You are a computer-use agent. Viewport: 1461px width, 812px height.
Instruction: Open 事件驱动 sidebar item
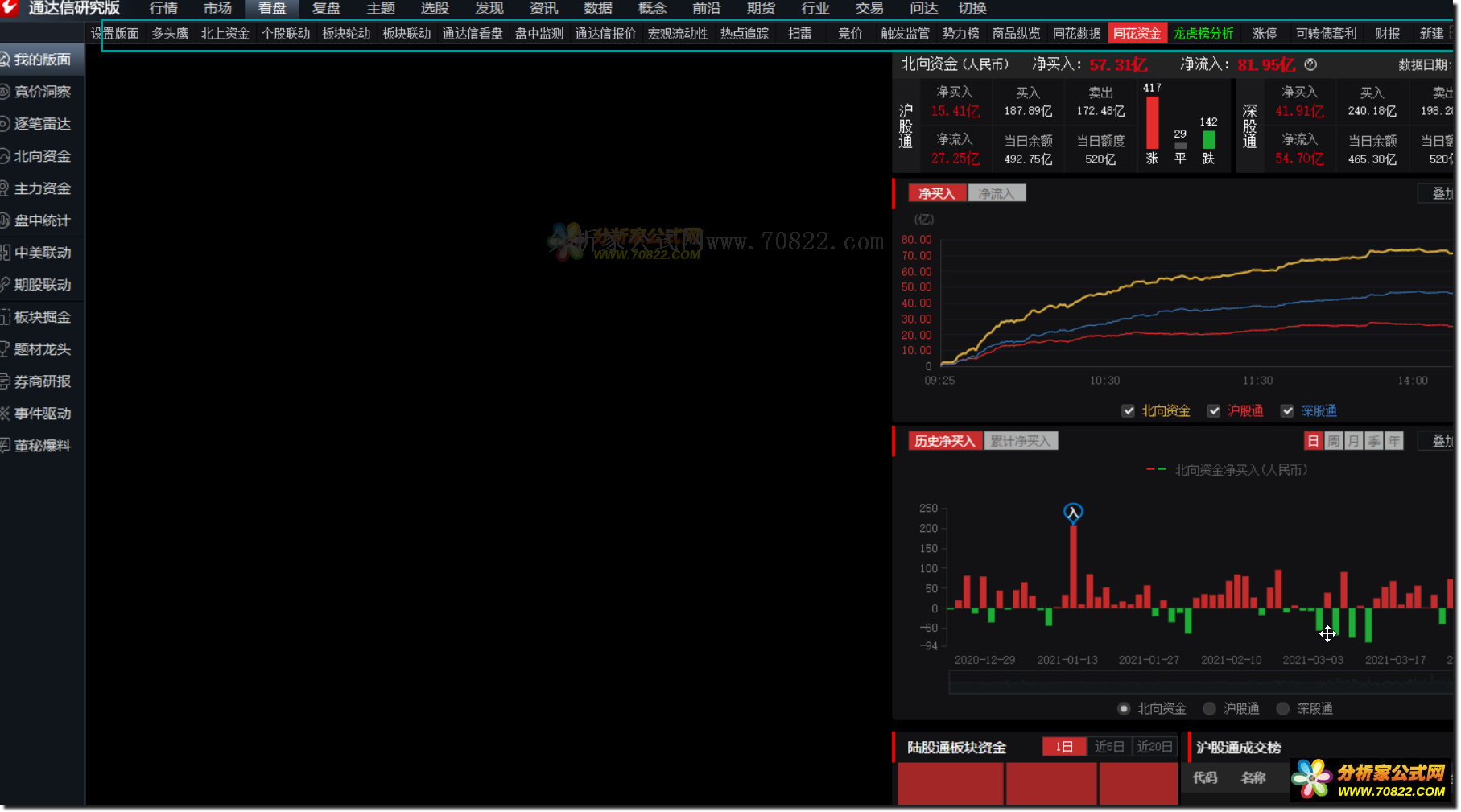point(42,414)
